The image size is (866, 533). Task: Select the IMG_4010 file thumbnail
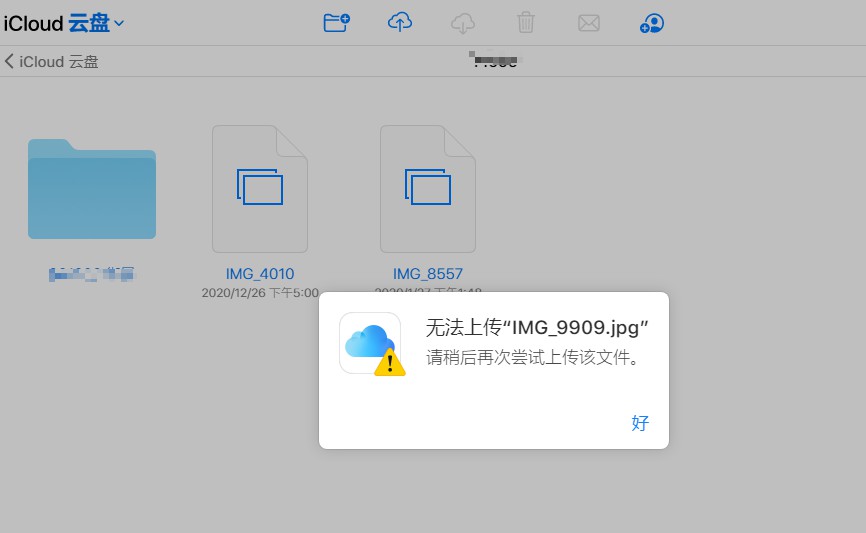point(260,189)
